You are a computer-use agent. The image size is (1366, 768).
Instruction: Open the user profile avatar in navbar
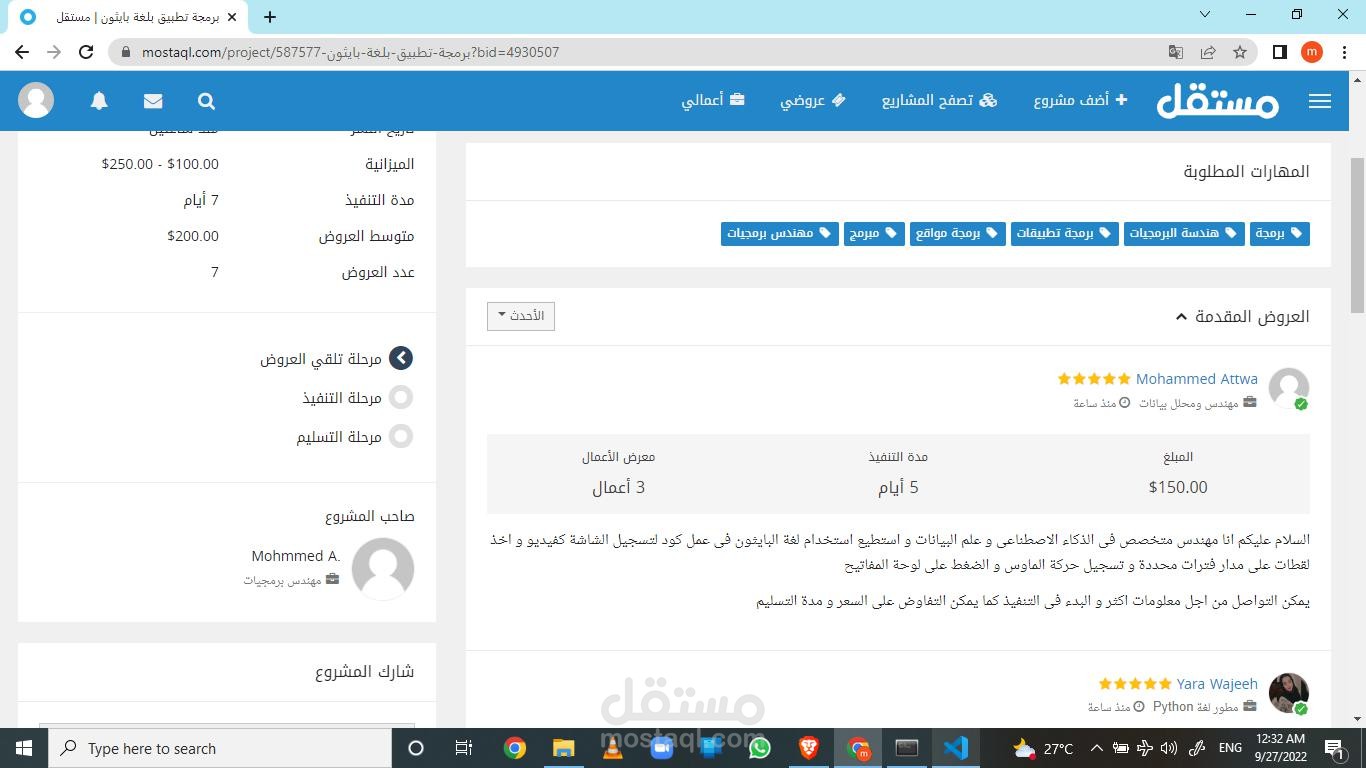36,101
